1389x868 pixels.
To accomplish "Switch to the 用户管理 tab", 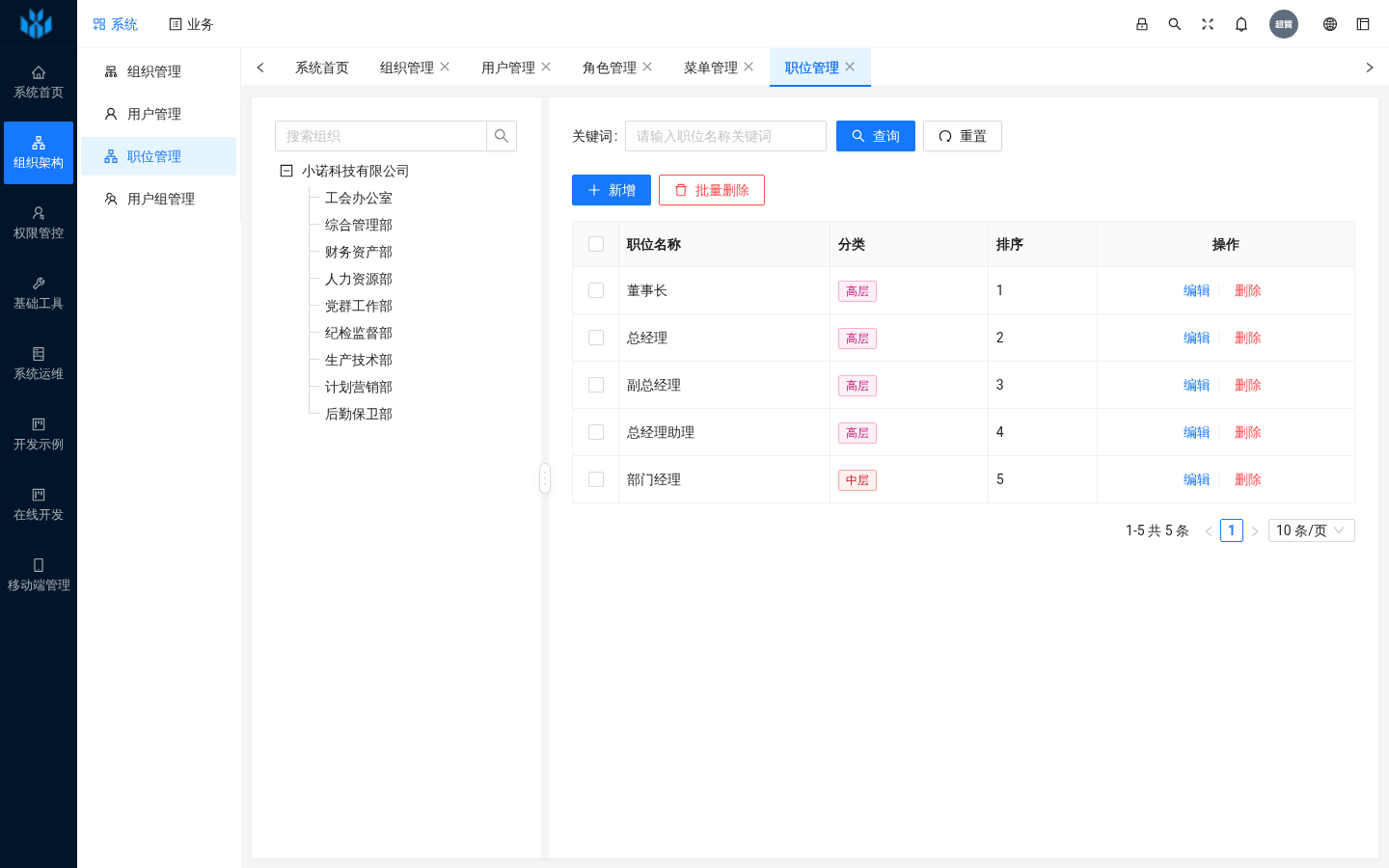I will click(x=508, y=68).
